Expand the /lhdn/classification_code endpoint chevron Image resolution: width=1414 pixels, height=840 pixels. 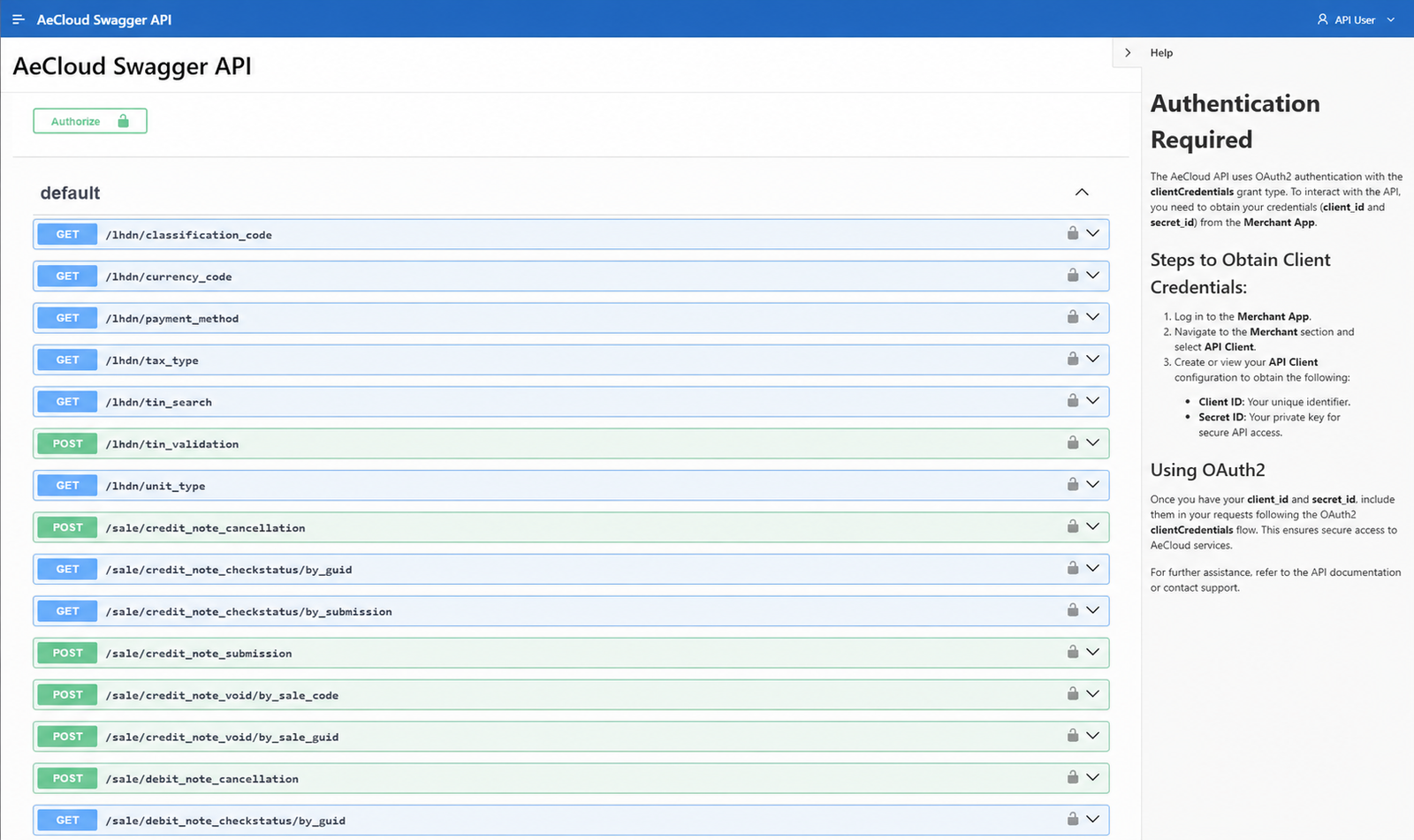tap(1093, 233)
